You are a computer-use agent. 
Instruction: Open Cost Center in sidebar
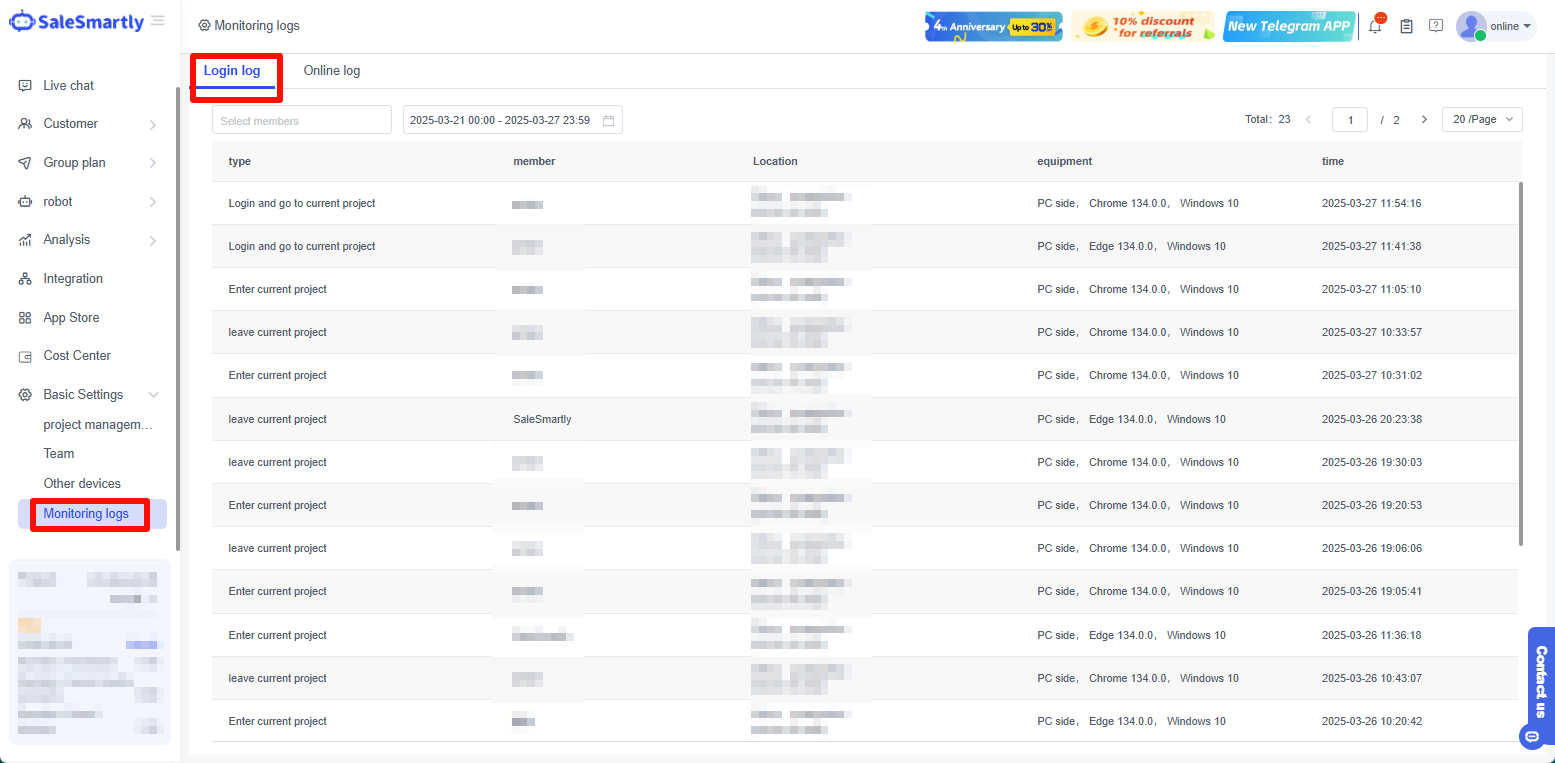pos(77,356)
